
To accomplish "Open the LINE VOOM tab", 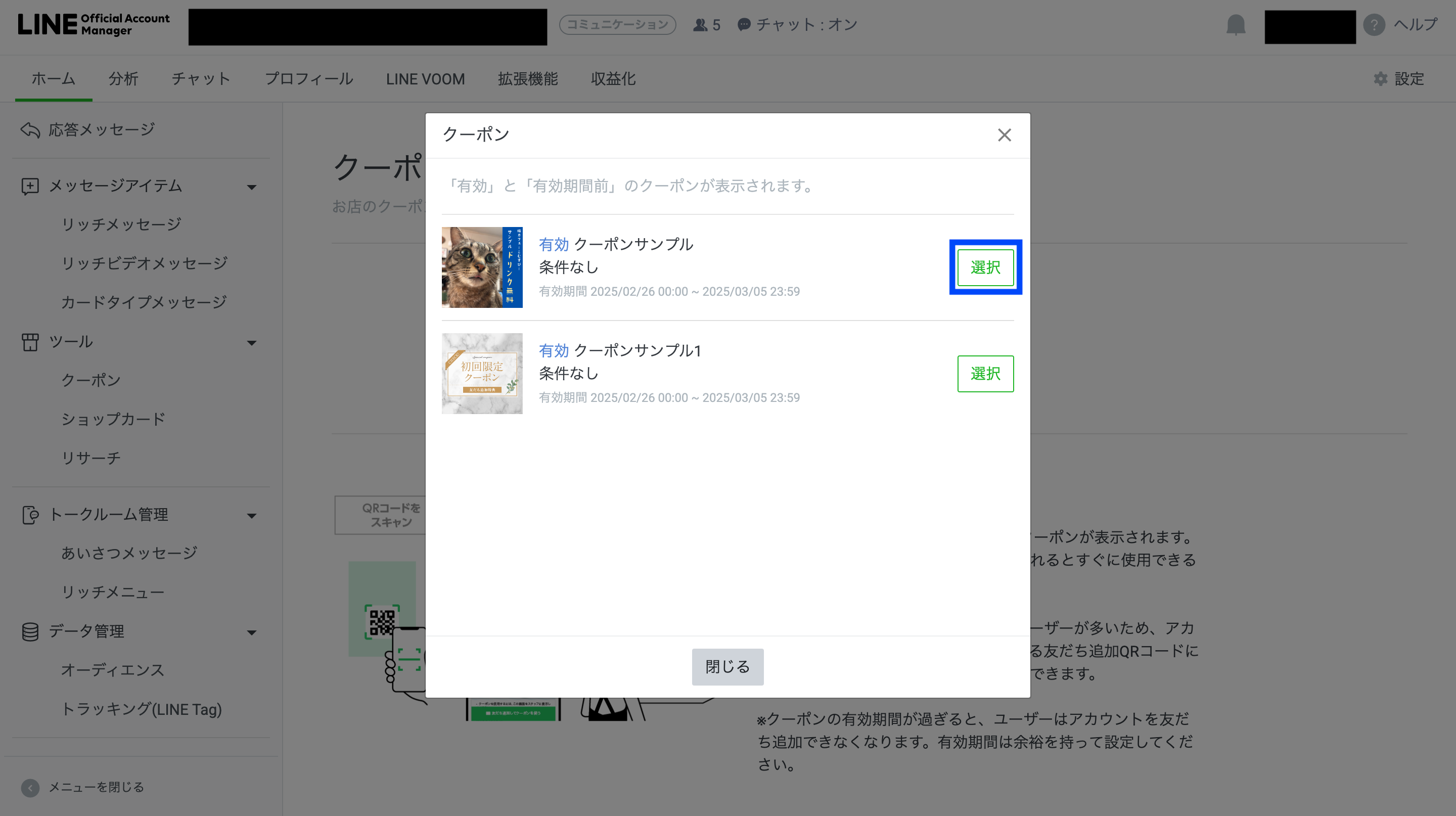I will click(x=425, y=78).
